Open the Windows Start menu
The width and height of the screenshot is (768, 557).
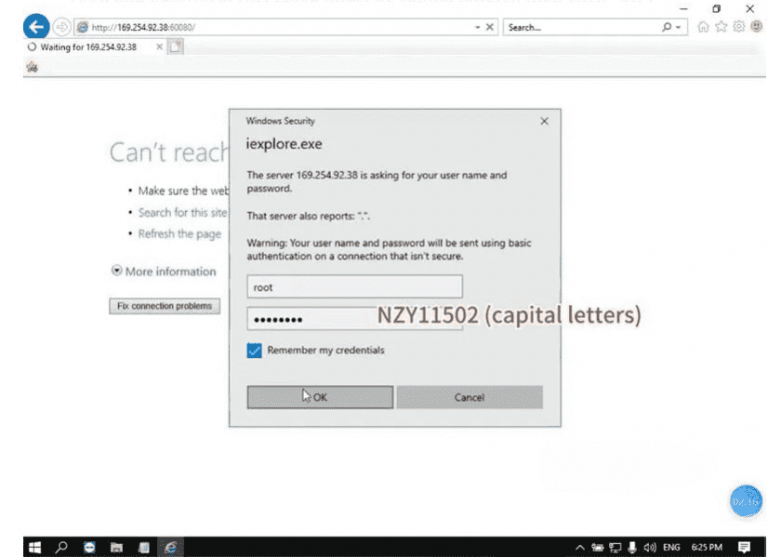tap(36, 547)
